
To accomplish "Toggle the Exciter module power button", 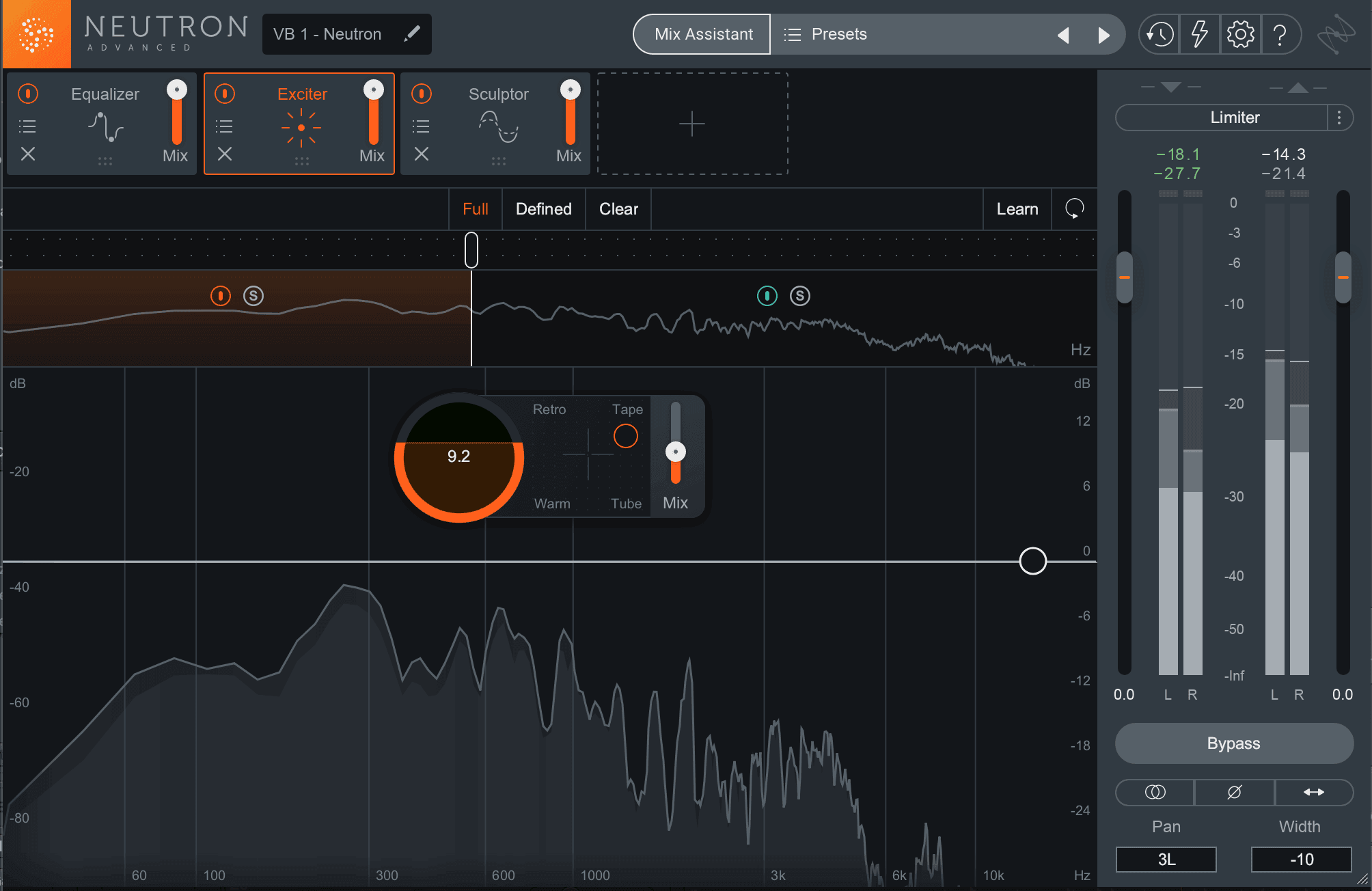I will coord(225,94).
